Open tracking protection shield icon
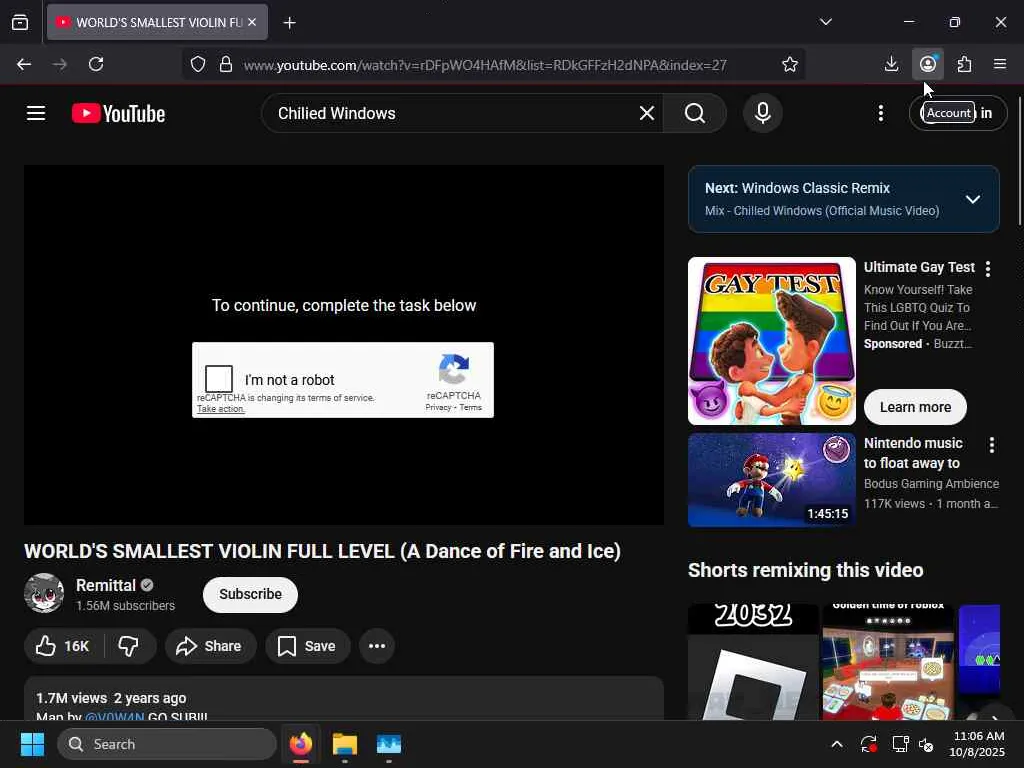 (x=198, y=64)
